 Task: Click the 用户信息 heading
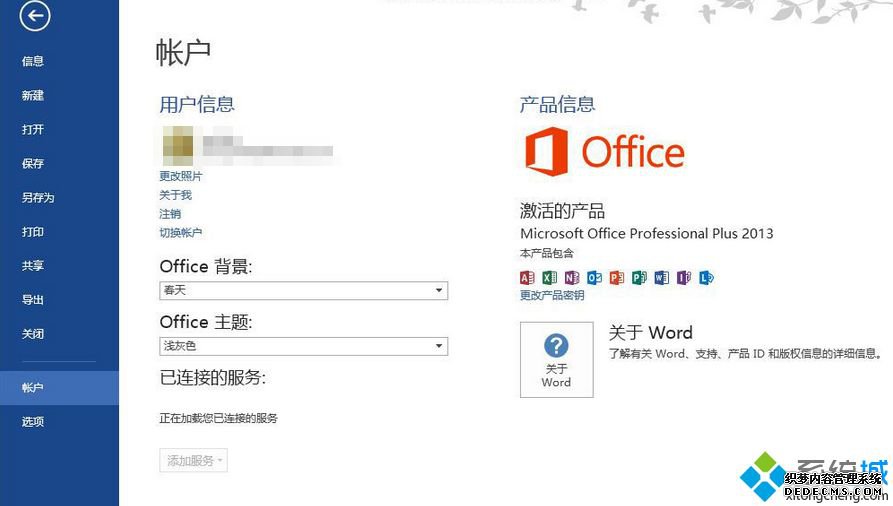[x=197, y=104]
